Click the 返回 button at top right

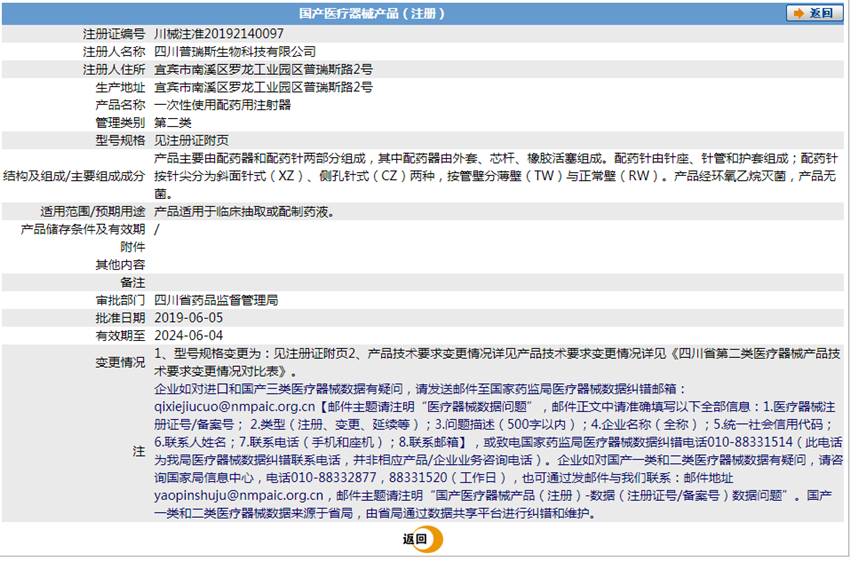pyautogui.click(x=814, y=13)
